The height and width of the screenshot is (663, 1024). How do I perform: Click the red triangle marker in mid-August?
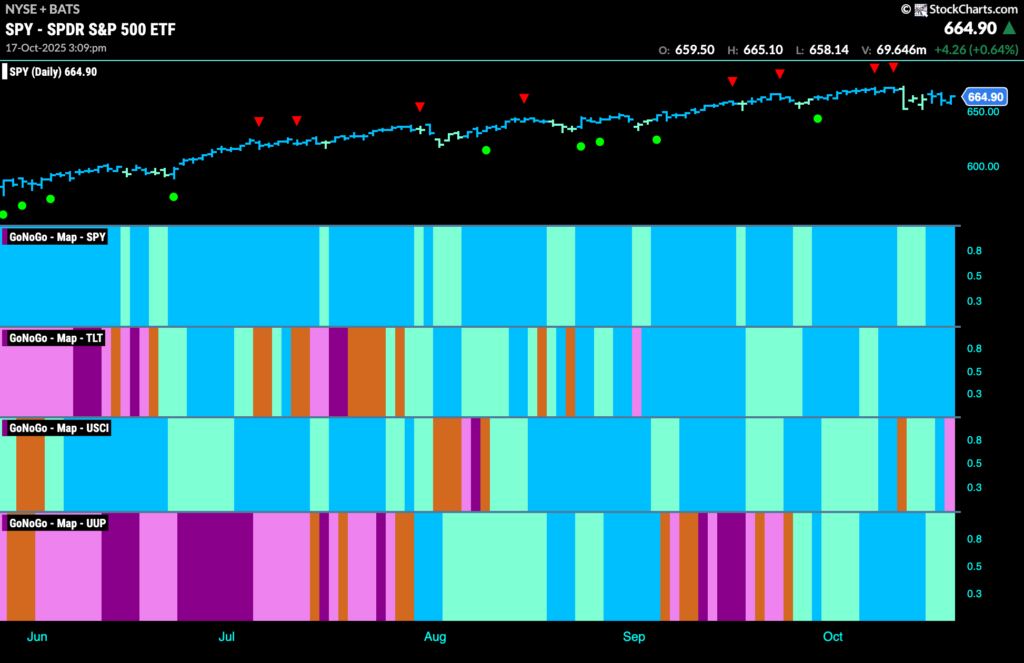coord(524,98)
